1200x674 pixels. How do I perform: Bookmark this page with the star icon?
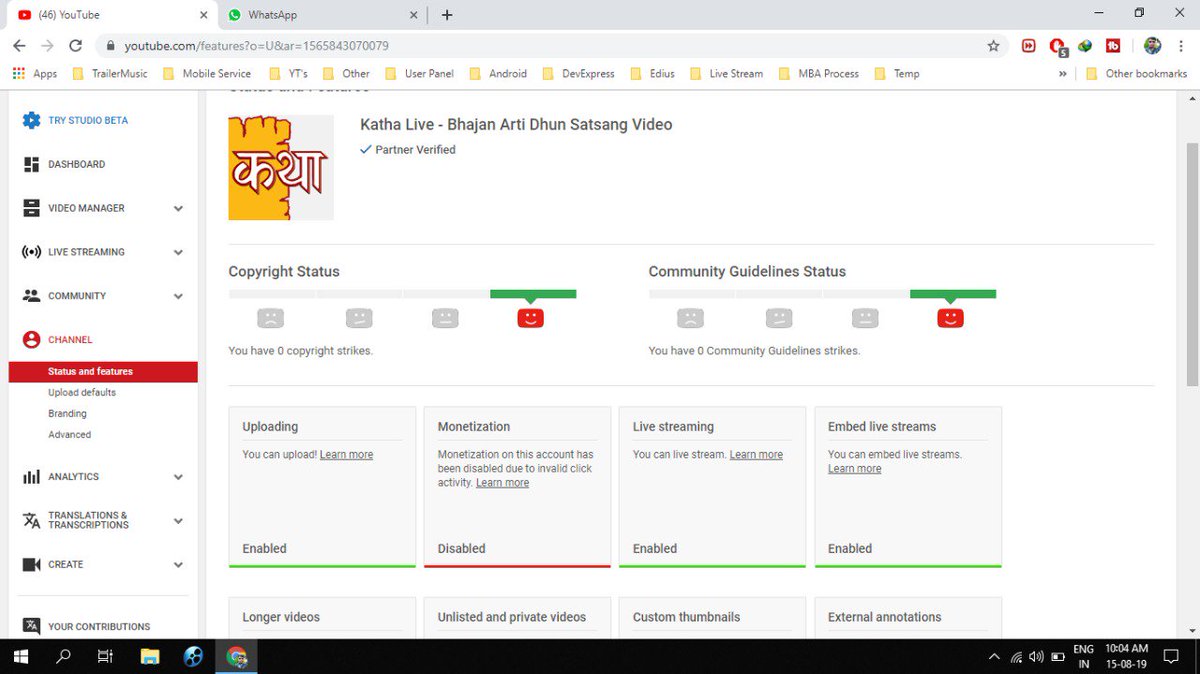point(993,46)
